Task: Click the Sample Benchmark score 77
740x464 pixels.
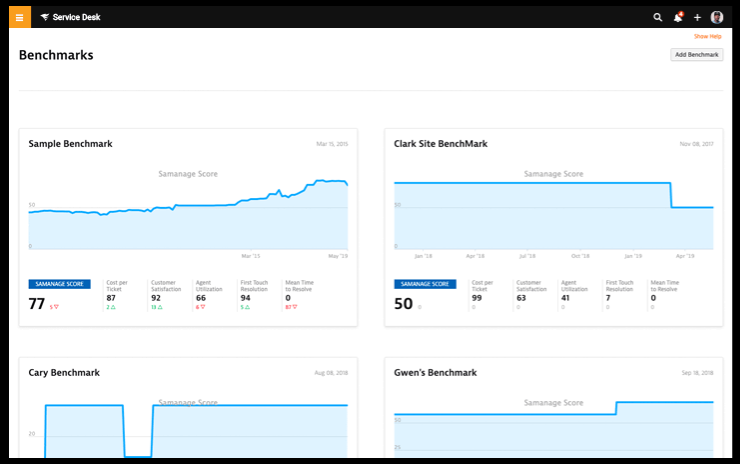Action: (x=37, y=304)
